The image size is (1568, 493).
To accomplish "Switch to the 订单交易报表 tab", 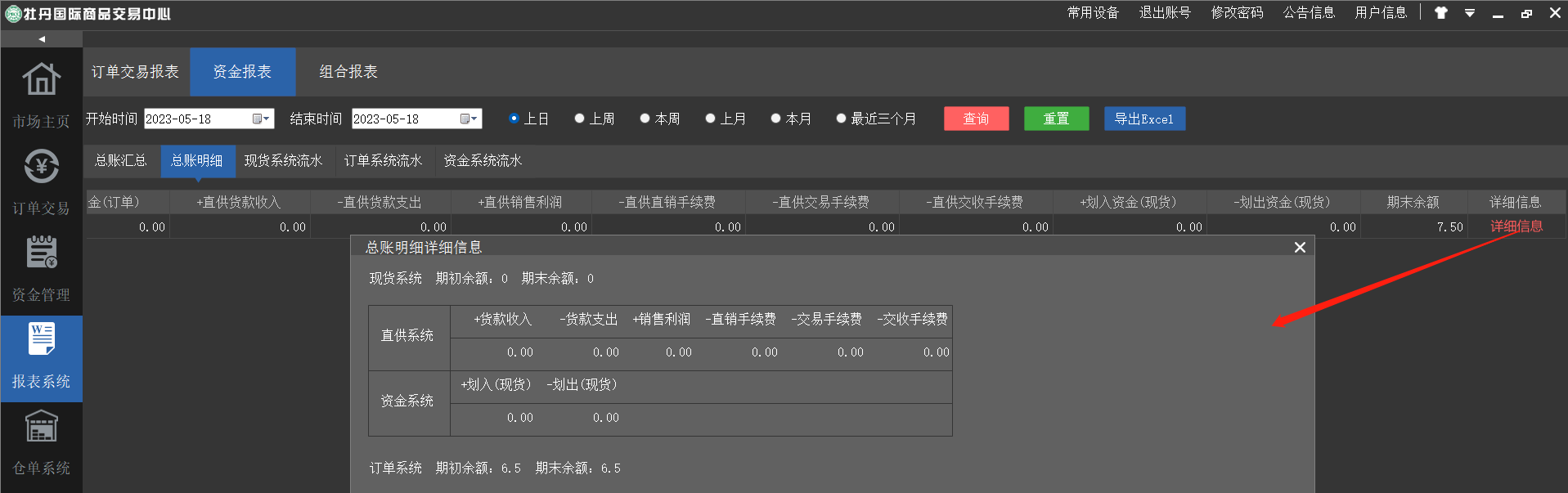I will coord(135,72).
